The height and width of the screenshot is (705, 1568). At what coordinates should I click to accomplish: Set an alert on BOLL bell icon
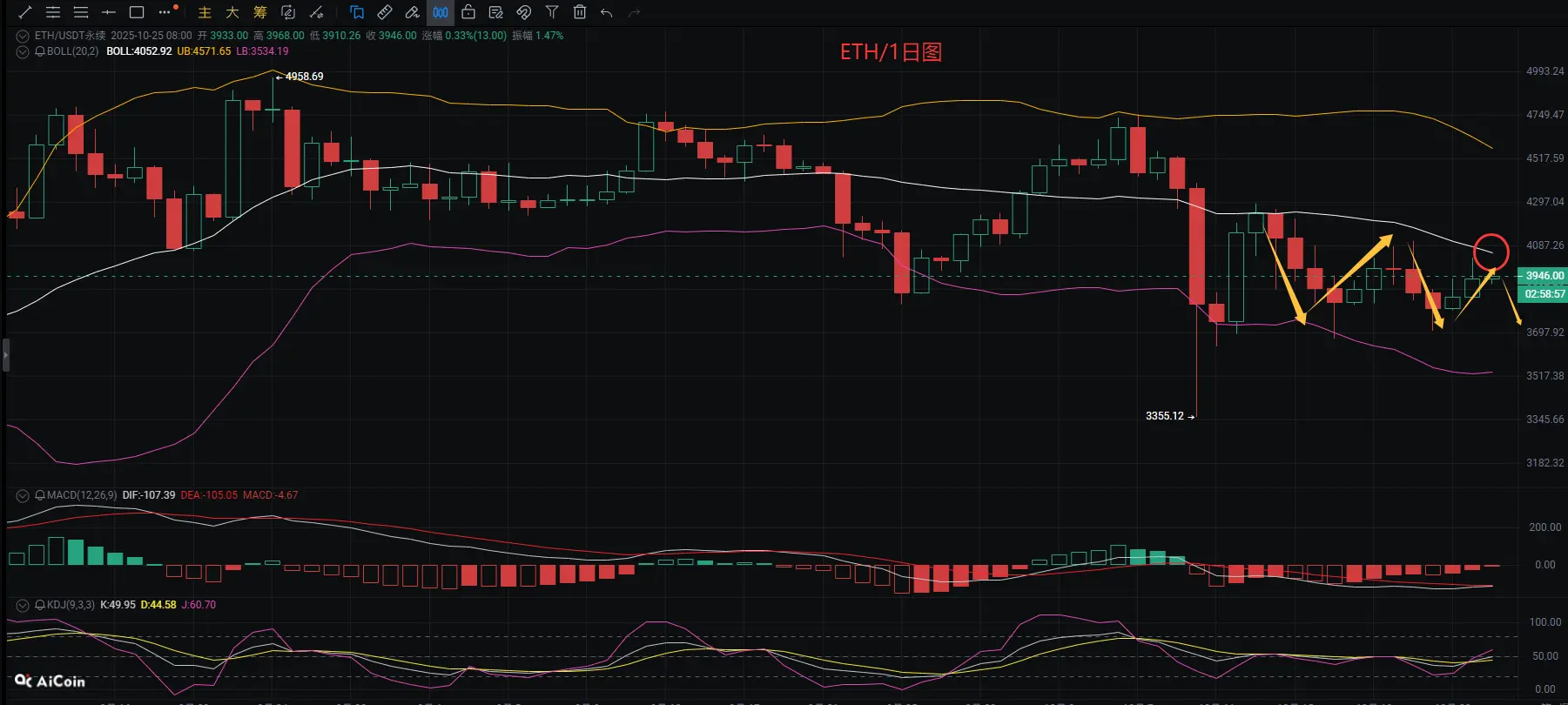40,52
